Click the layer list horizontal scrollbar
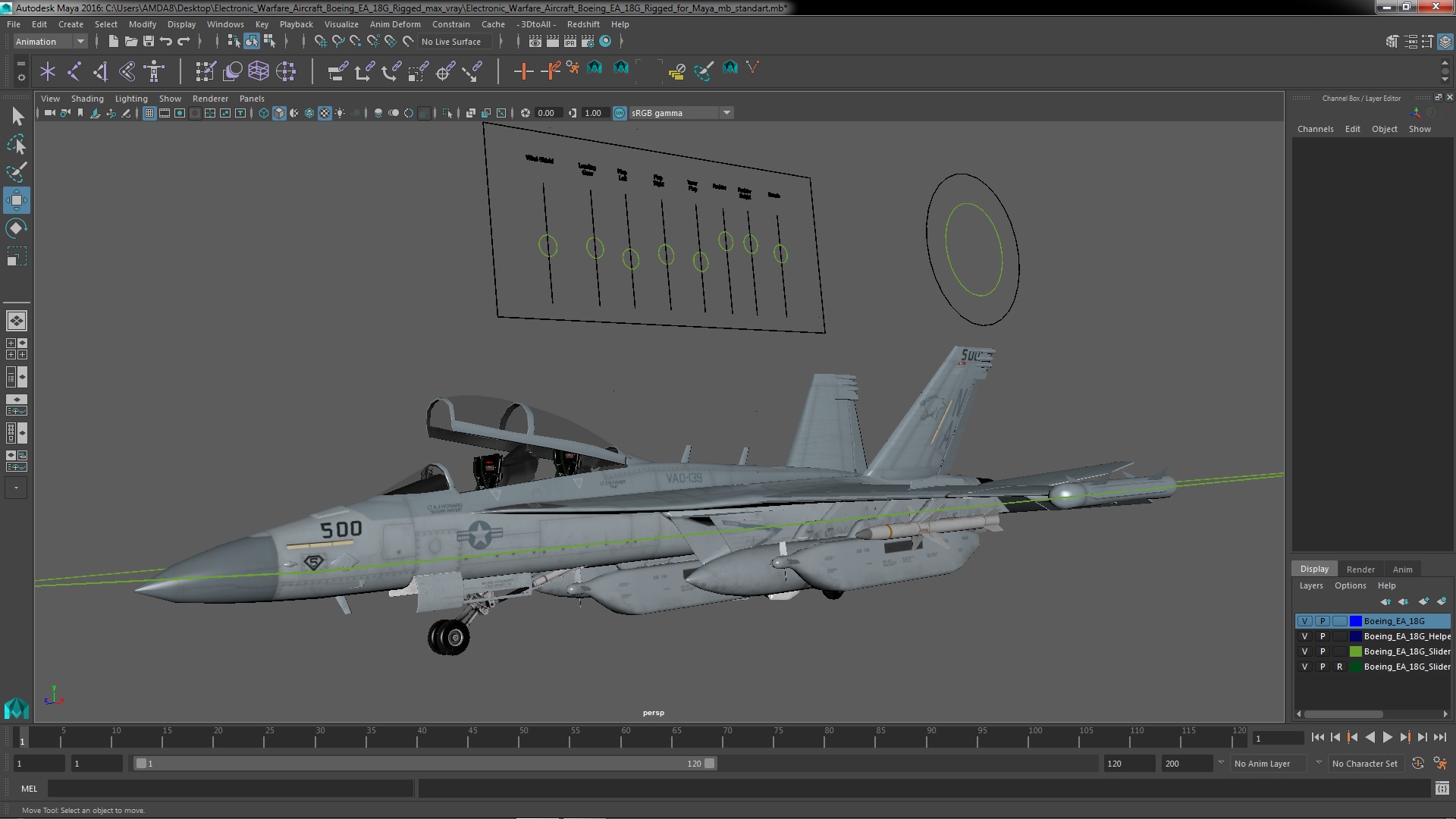 pos(1344,714)
